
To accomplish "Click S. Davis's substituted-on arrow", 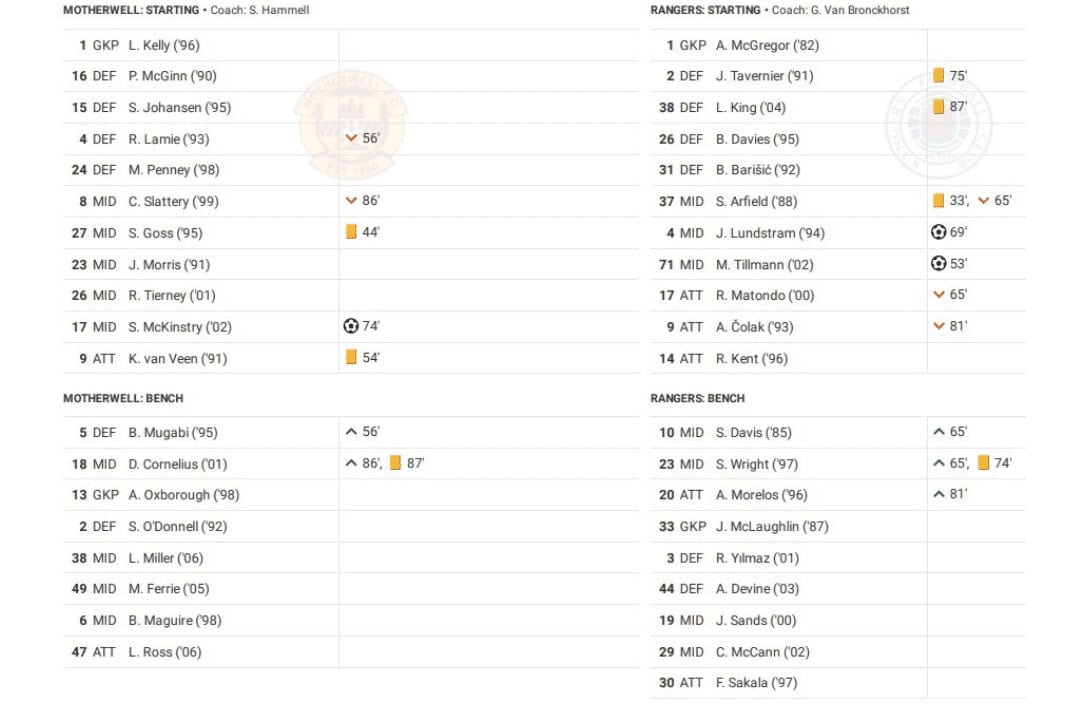I will [938, 432].
